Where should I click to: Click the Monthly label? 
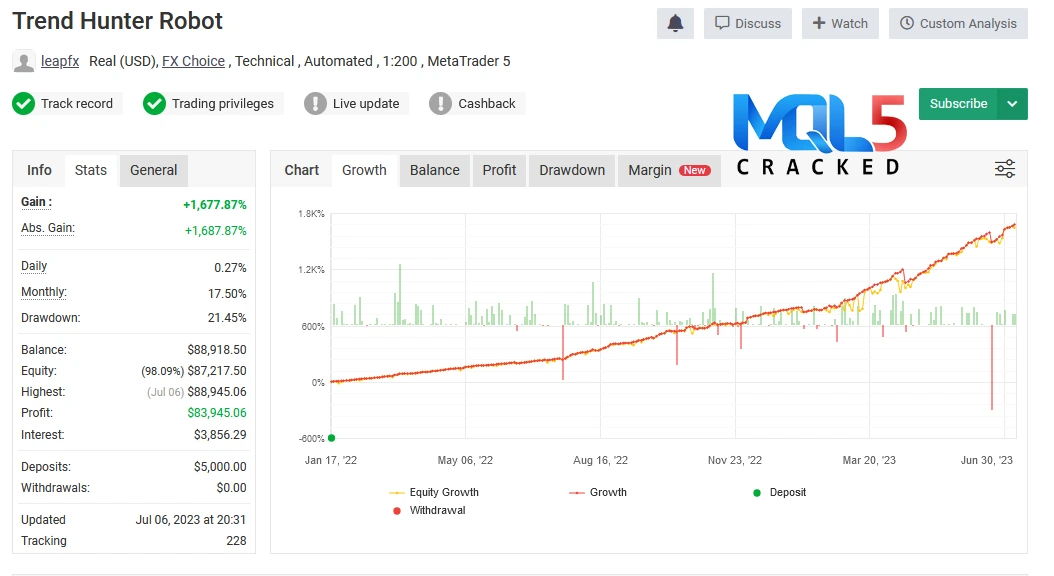(44, 292)
